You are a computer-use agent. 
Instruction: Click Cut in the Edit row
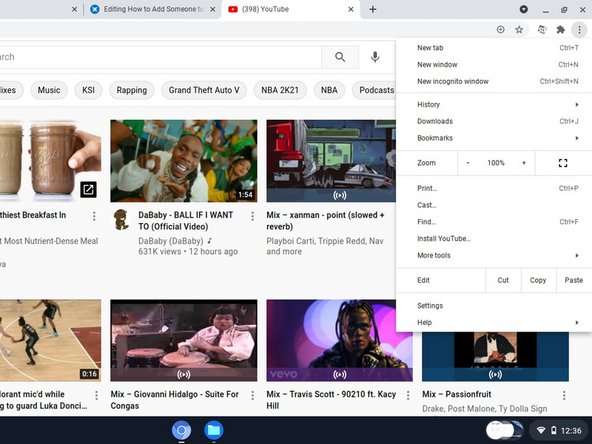click(x=503, y=280)
